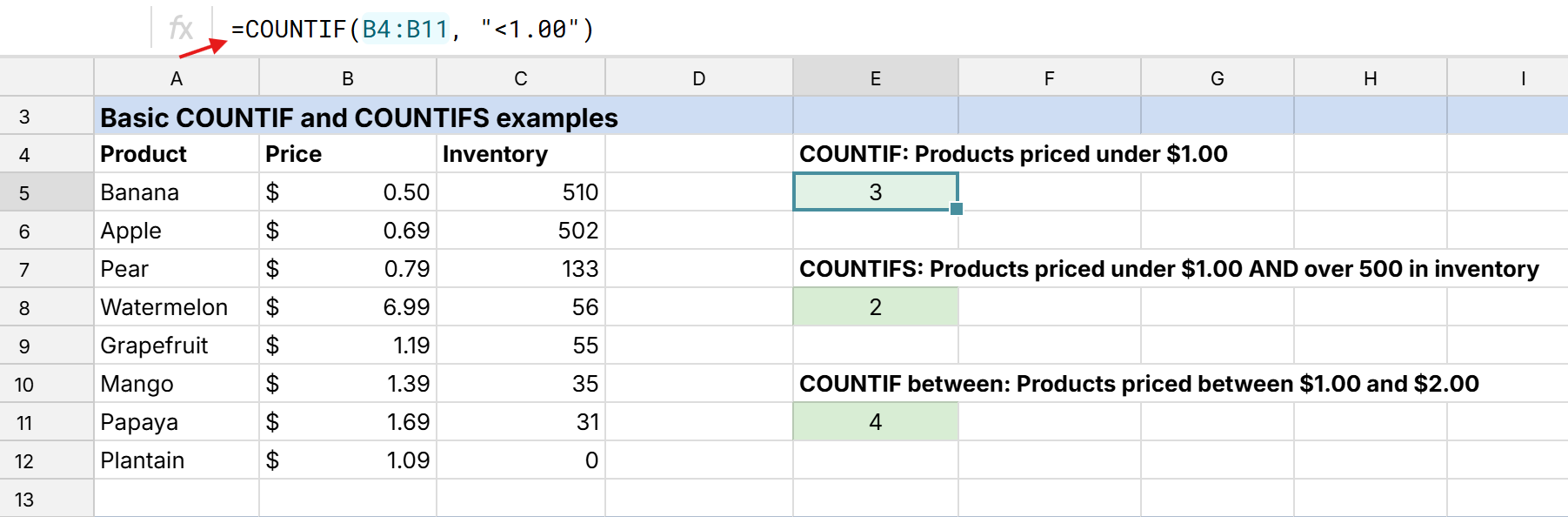Viewport: 1568px width, 517px height.
Task: Select the title 'Basic COUNTIF and COUNTIFS examples'
Action: point(358,117)
